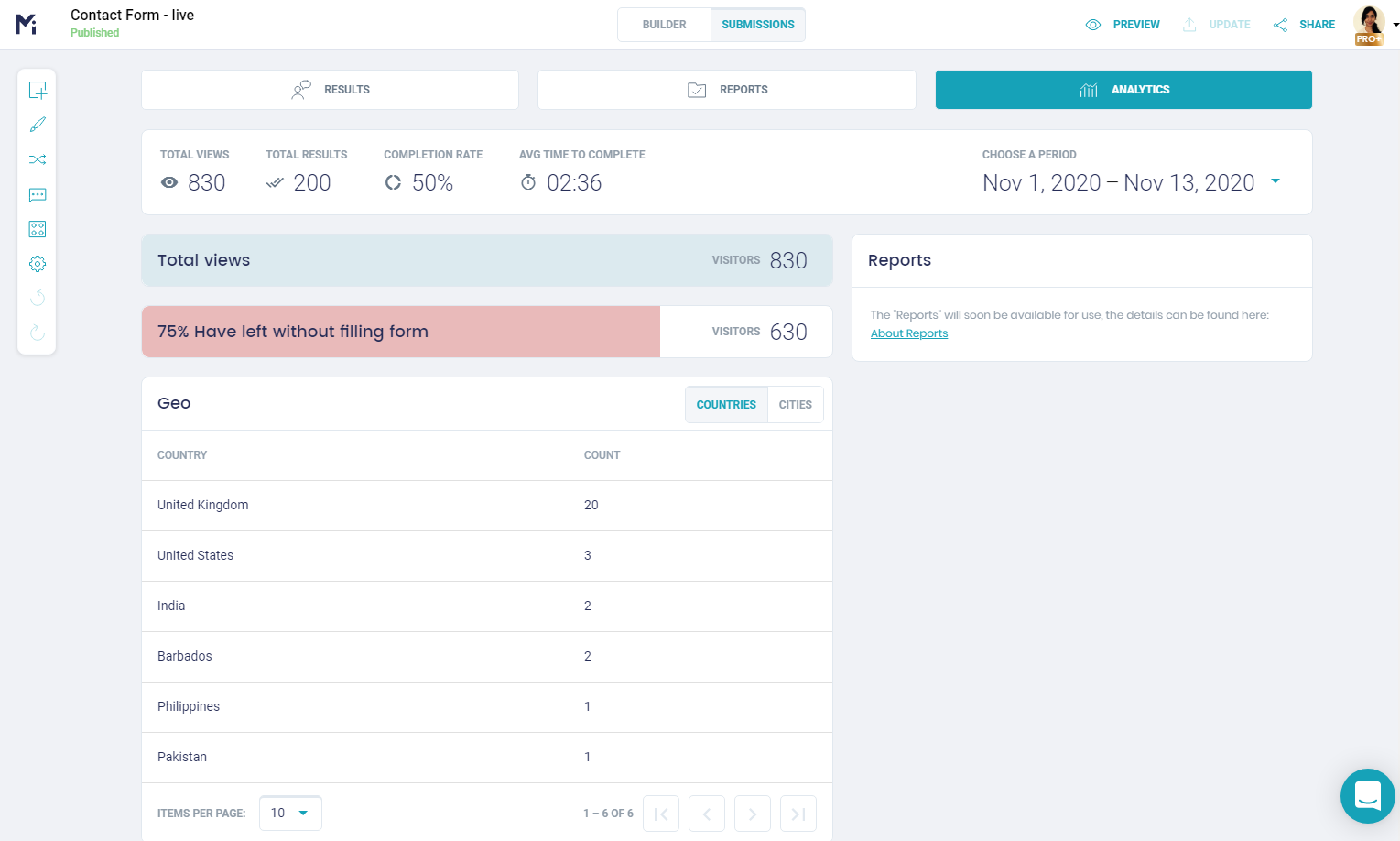This screenshot has width=1400, height=841.
Task: Open the integrations grid icon in sidebar
Action: point(38,229)
